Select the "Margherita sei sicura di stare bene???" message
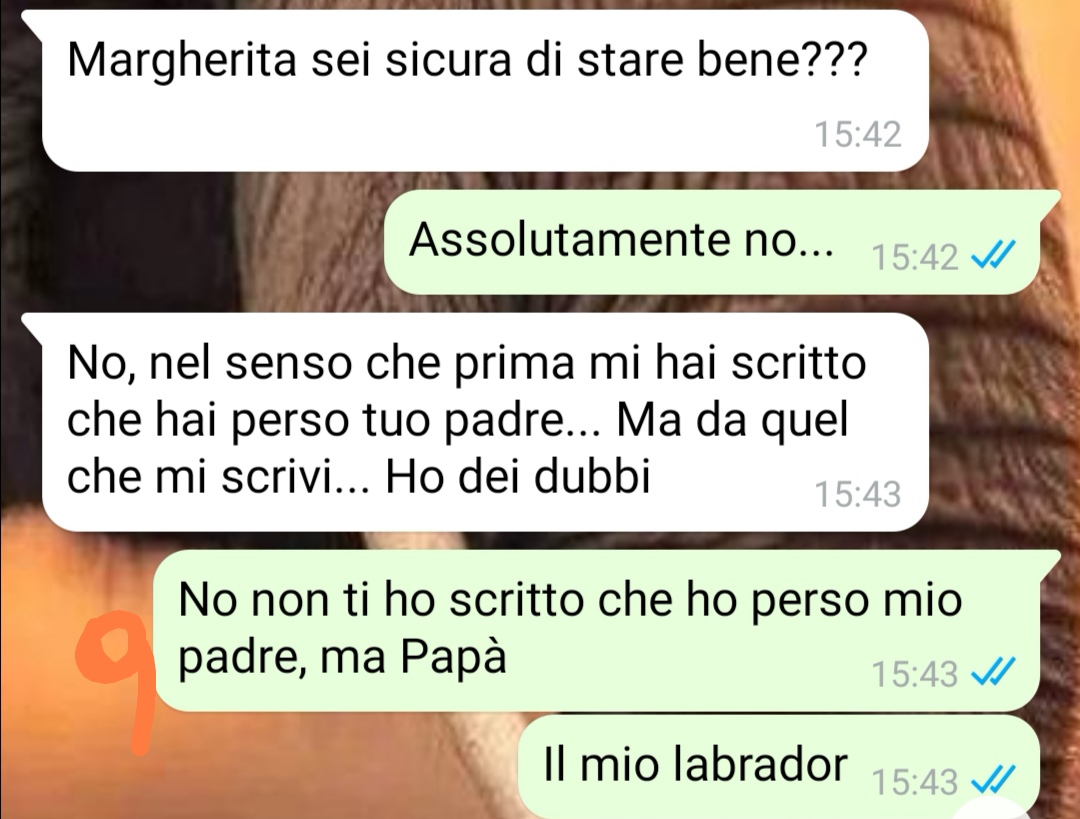 (485, 90)
